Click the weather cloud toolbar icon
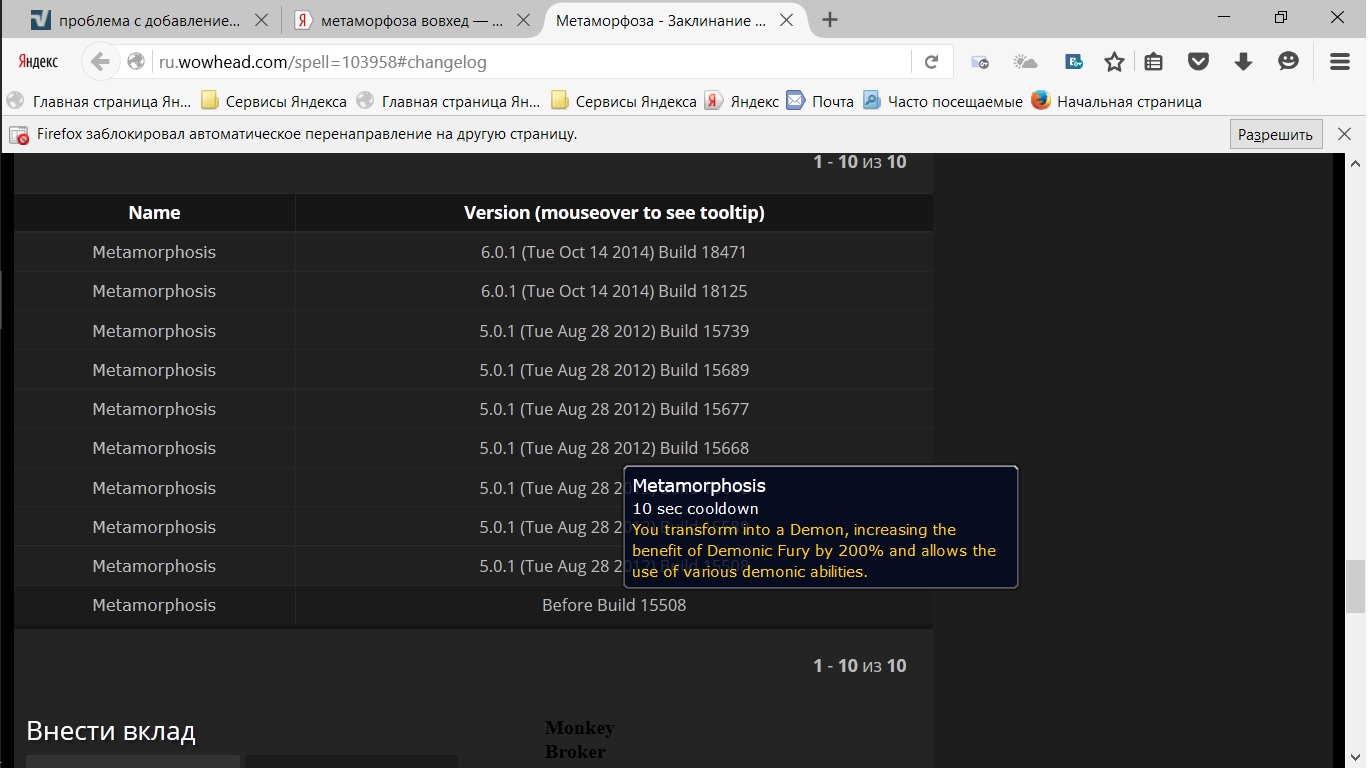Viewport: 1368px width, 776px height. [1025, 62]
